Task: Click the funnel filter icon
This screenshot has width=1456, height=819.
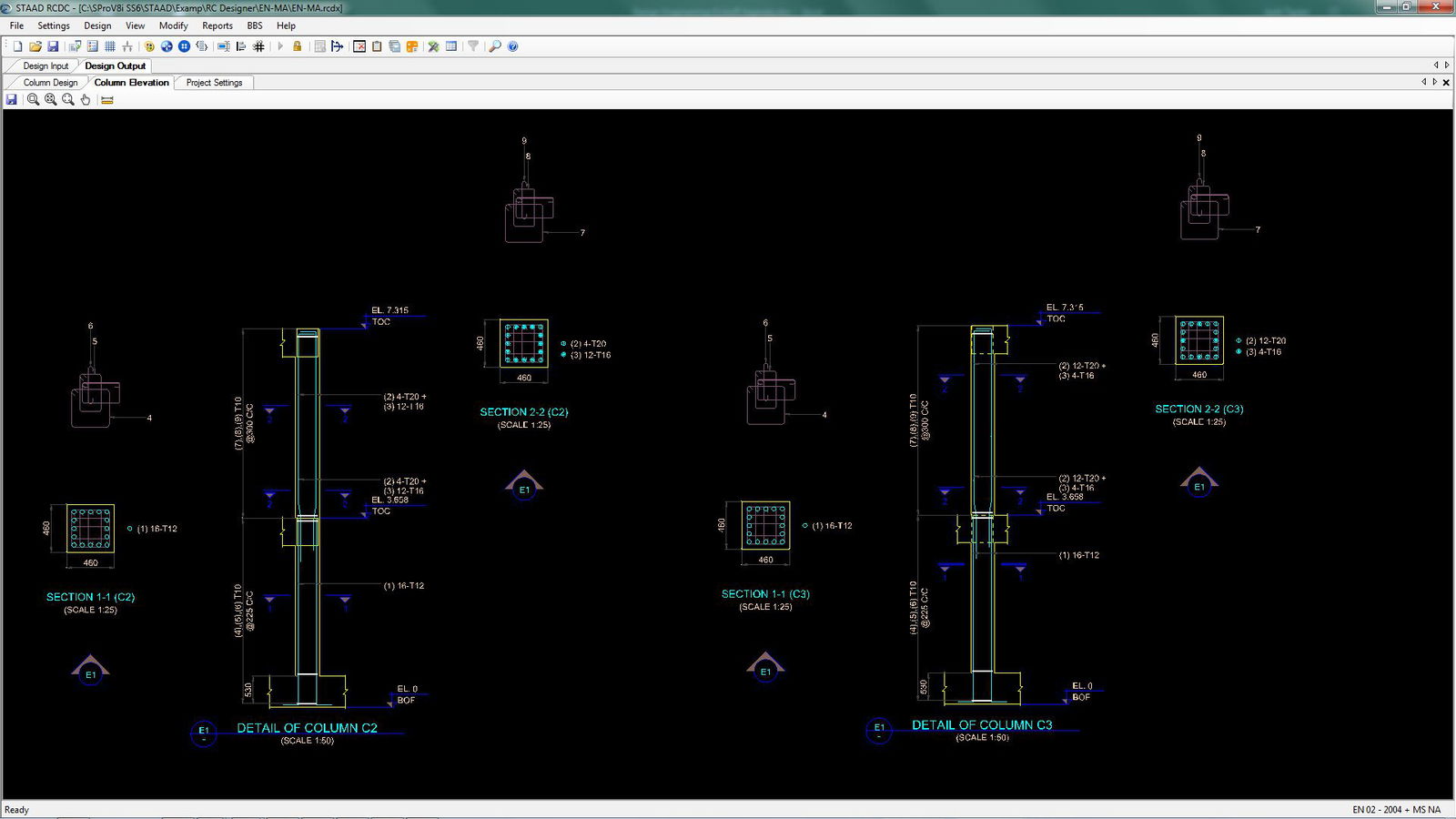Action: (x=473, y=46)
